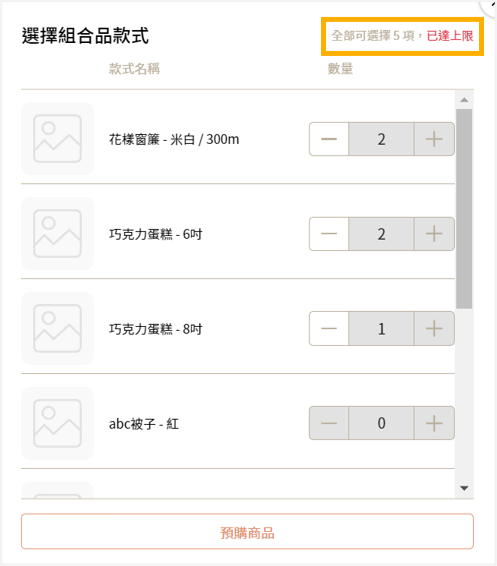Click plus icon for abc被子 - 紅
The width and height of the screenshot is (497, 566).
434,423
